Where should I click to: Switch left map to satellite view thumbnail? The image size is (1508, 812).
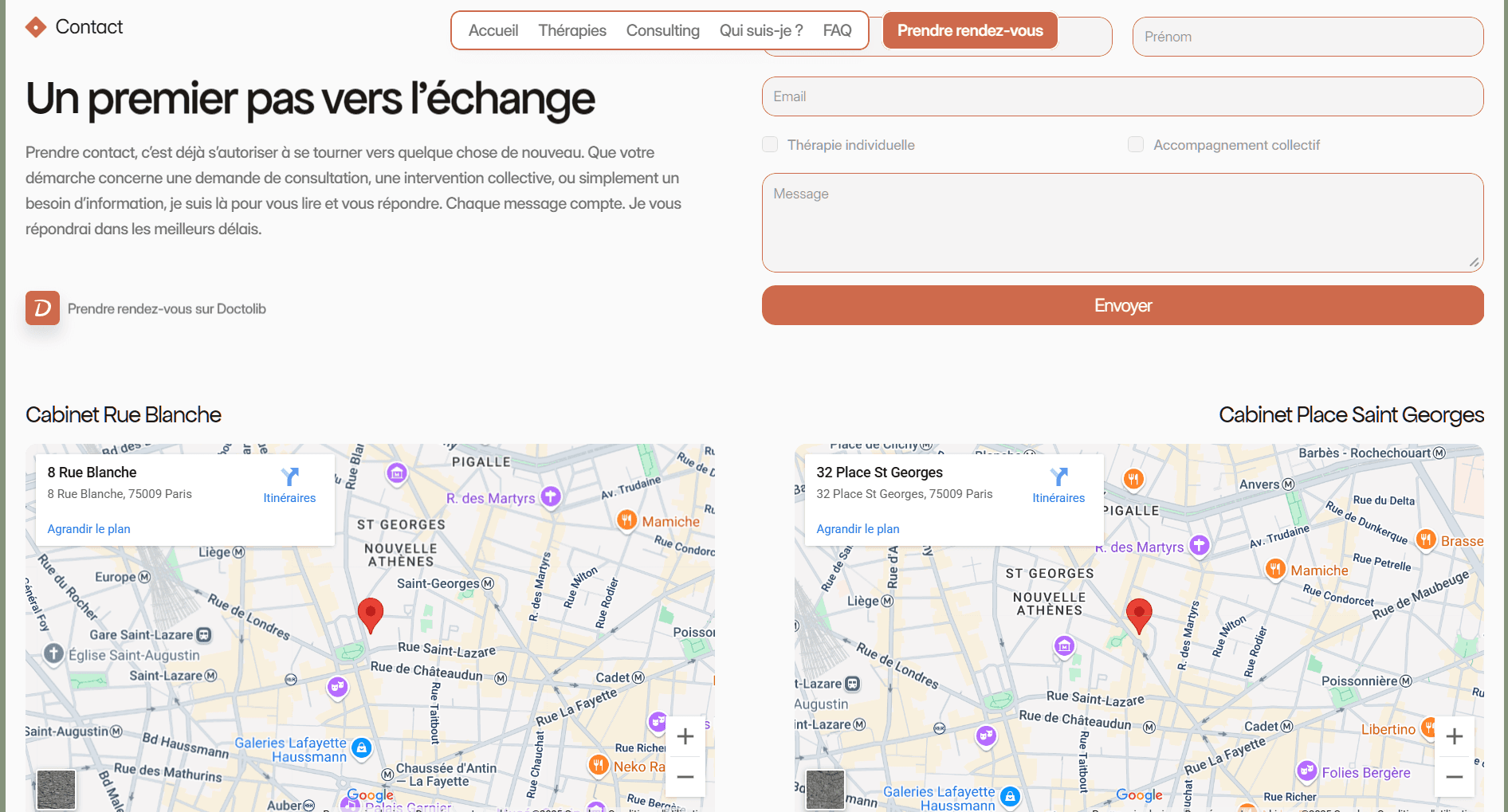57,790
